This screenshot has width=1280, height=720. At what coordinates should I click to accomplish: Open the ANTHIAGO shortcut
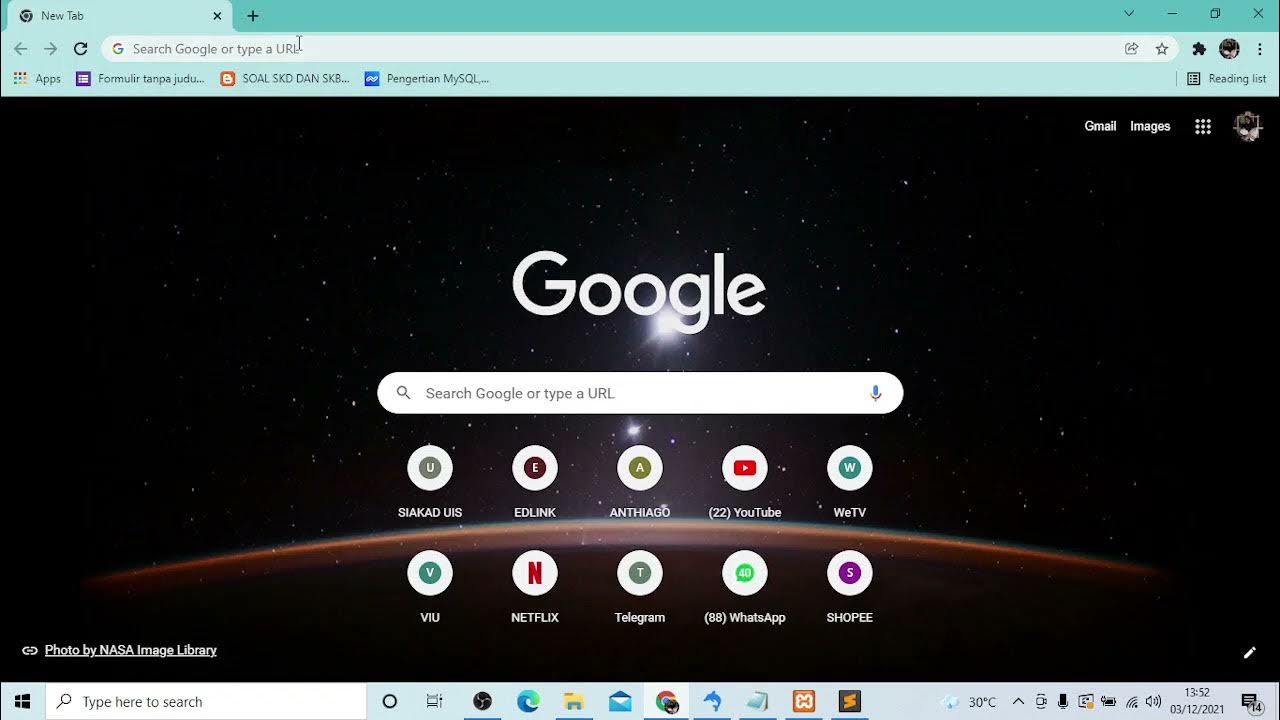click(x=640, y=484)
